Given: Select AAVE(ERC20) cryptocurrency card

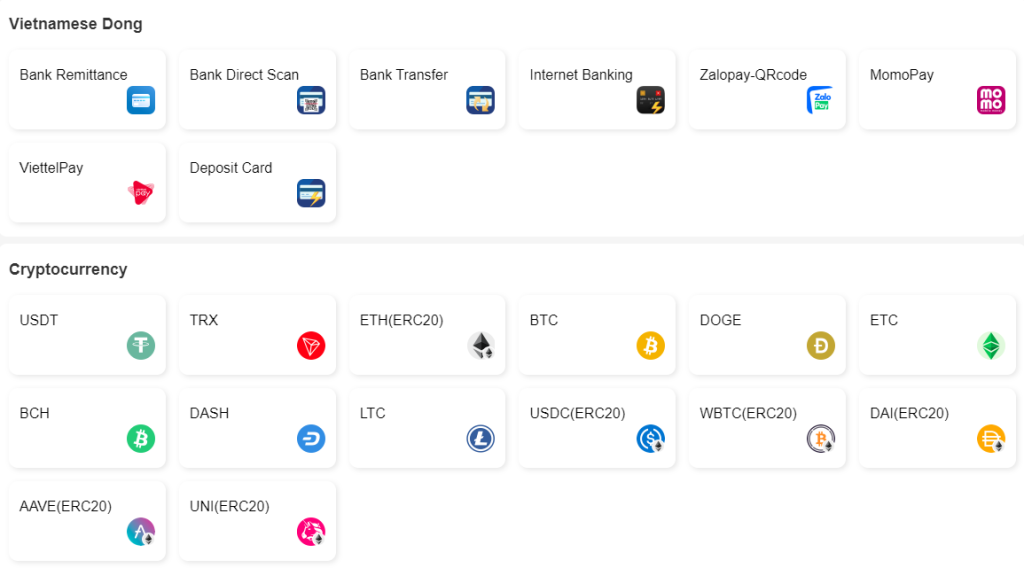Looking at the screenshot, I should 87,521.
